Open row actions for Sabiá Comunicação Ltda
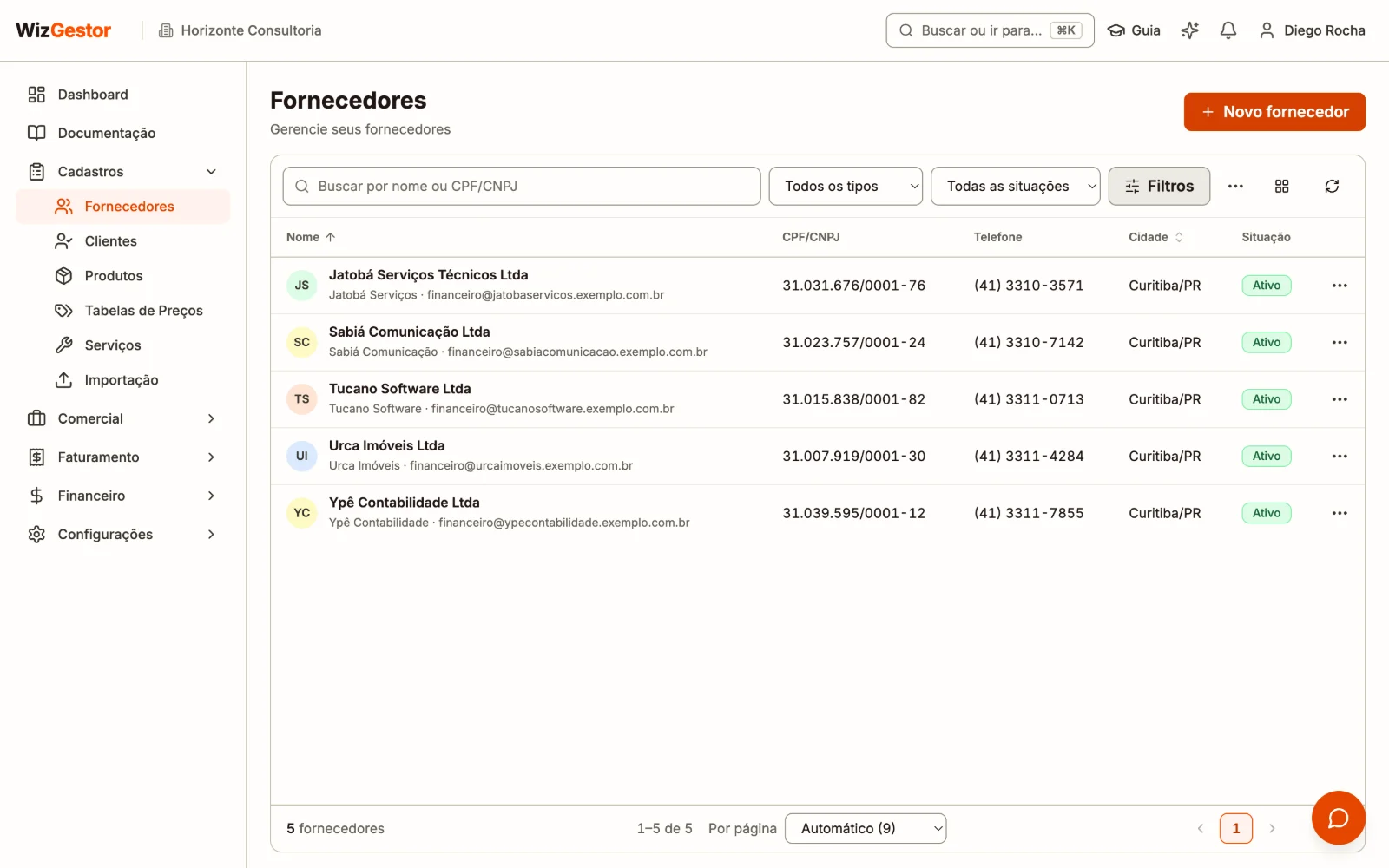This screenshot has height=868, width=1389. pos(1340,342)
